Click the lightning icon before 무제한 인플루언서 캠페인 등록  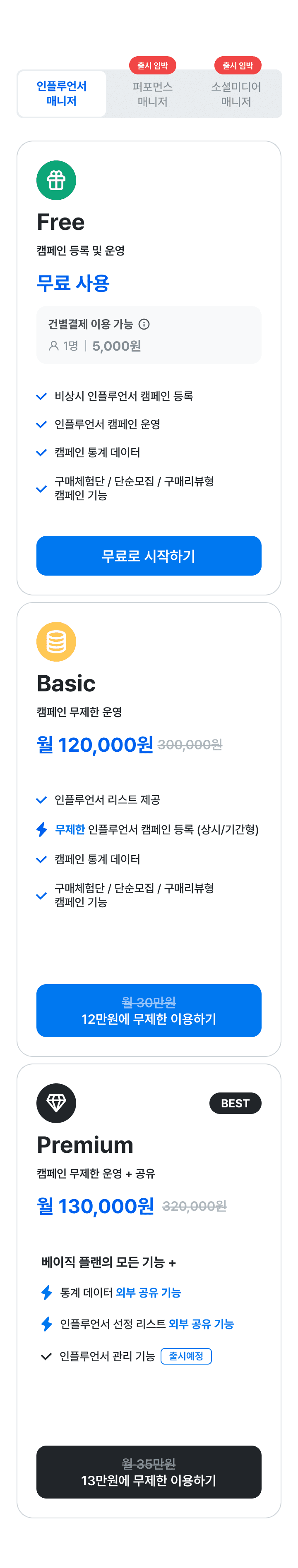point(41,829)
